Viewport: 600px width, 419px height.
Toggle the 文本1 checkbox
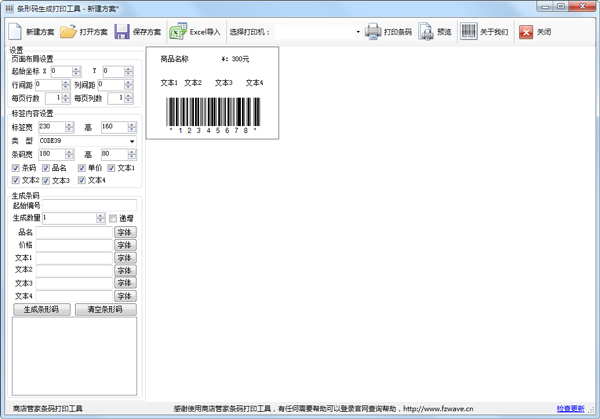[x=111, y=168]
